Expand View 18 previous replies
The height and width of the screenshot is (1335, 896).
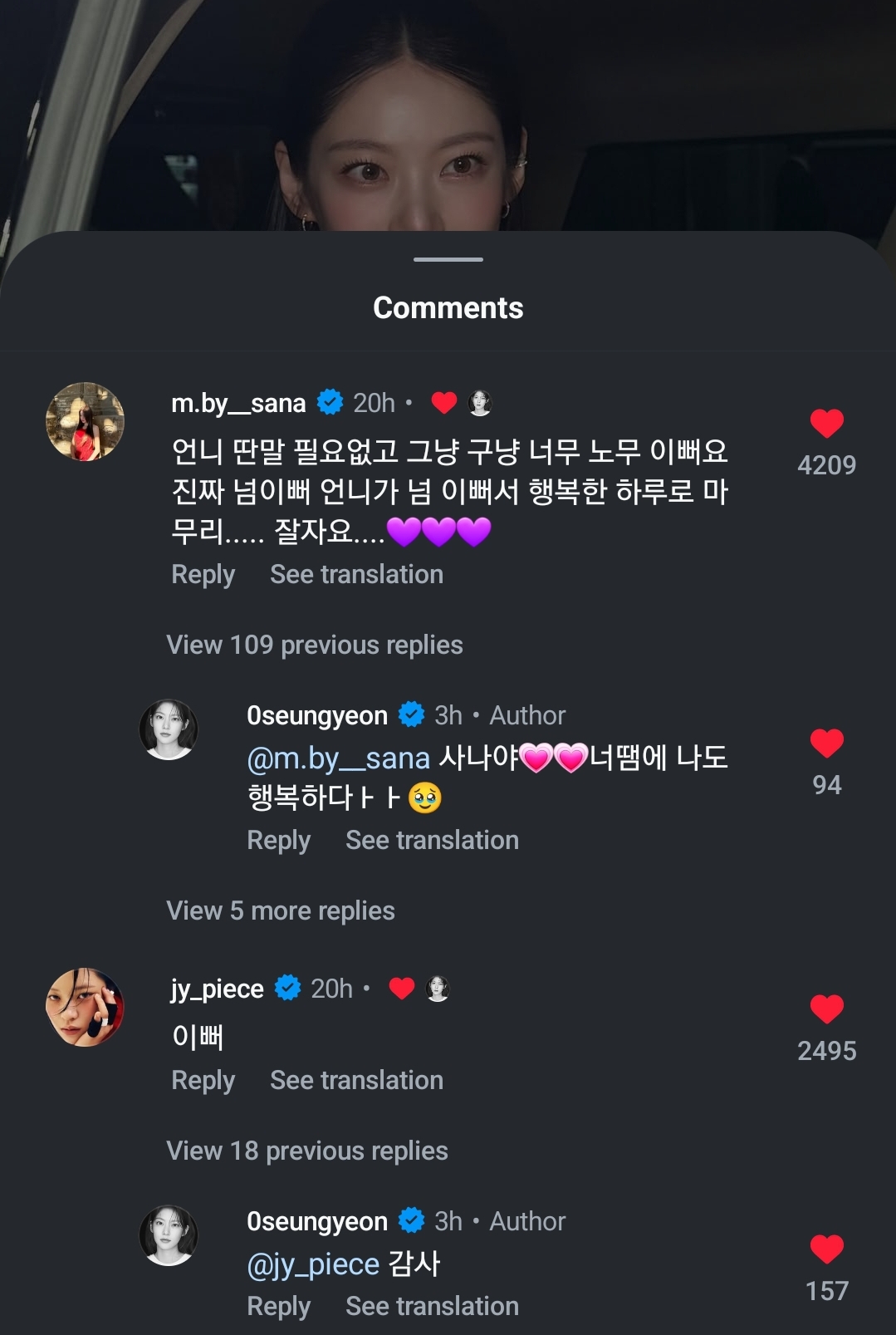point(307,1151)
